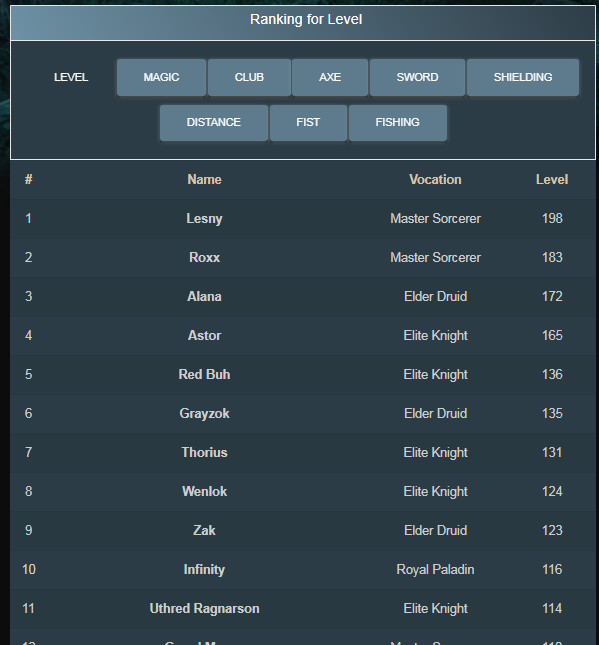
Task: Select Grayzok in the ranking list
Action: 204,413
